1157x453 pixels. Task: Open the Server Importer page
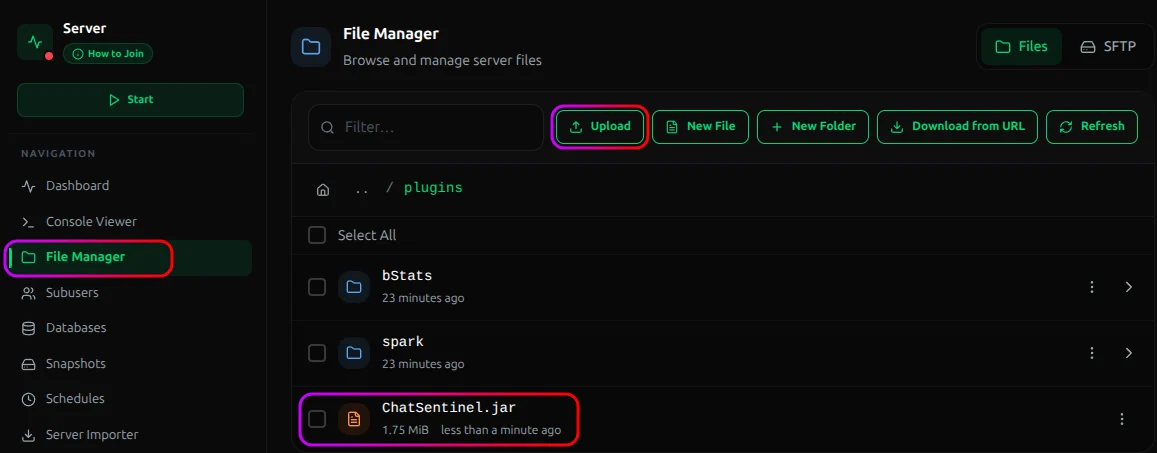pyautogui.click(x=92, y=435)
